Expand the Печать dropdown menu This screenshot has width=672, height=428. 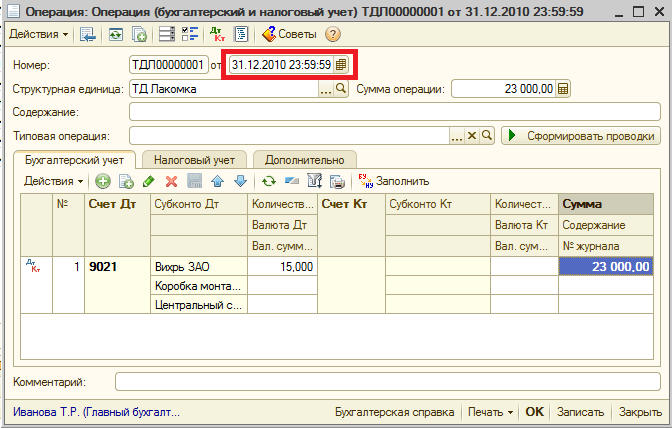[491, 412]
